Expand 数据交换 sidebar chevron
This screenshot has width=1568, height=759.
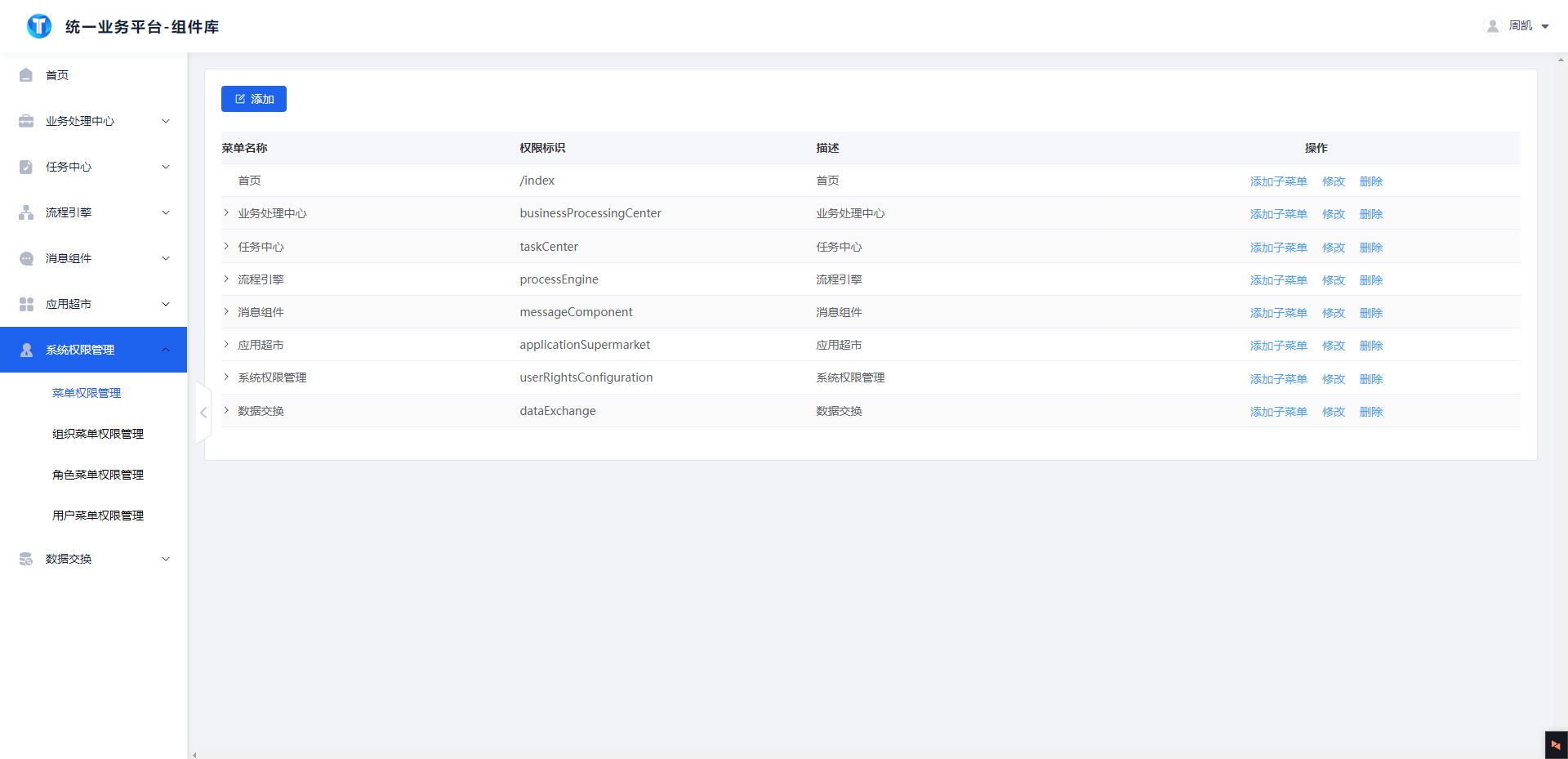166,559
